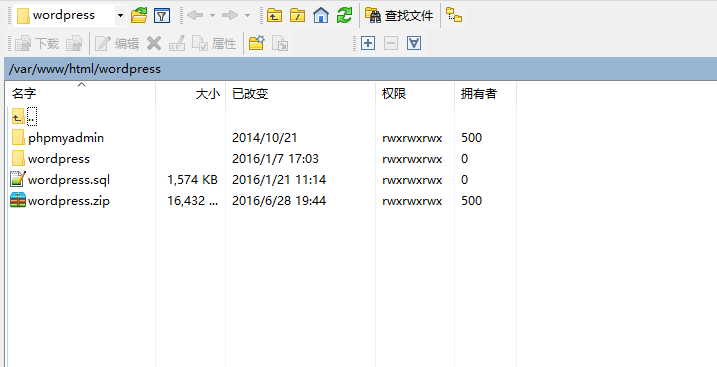Click the invert selection checkmark icon
717x367 pixels.
[x=414, y=43]
